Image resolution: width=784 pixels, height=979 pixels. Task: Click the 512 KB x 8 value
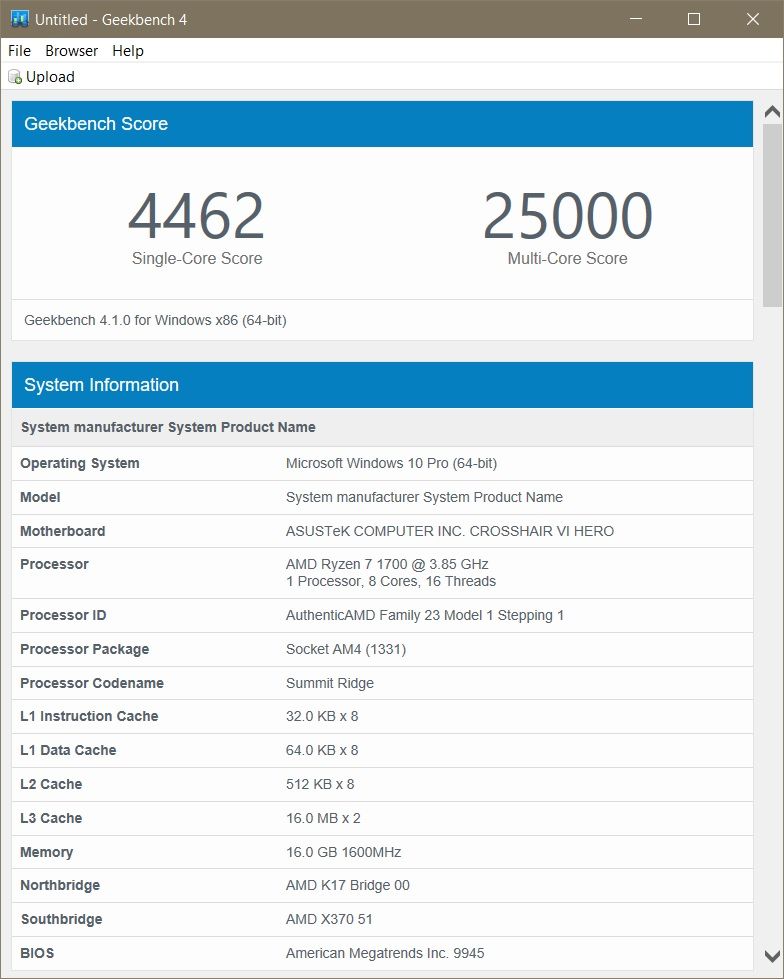(x=320, y=784)
